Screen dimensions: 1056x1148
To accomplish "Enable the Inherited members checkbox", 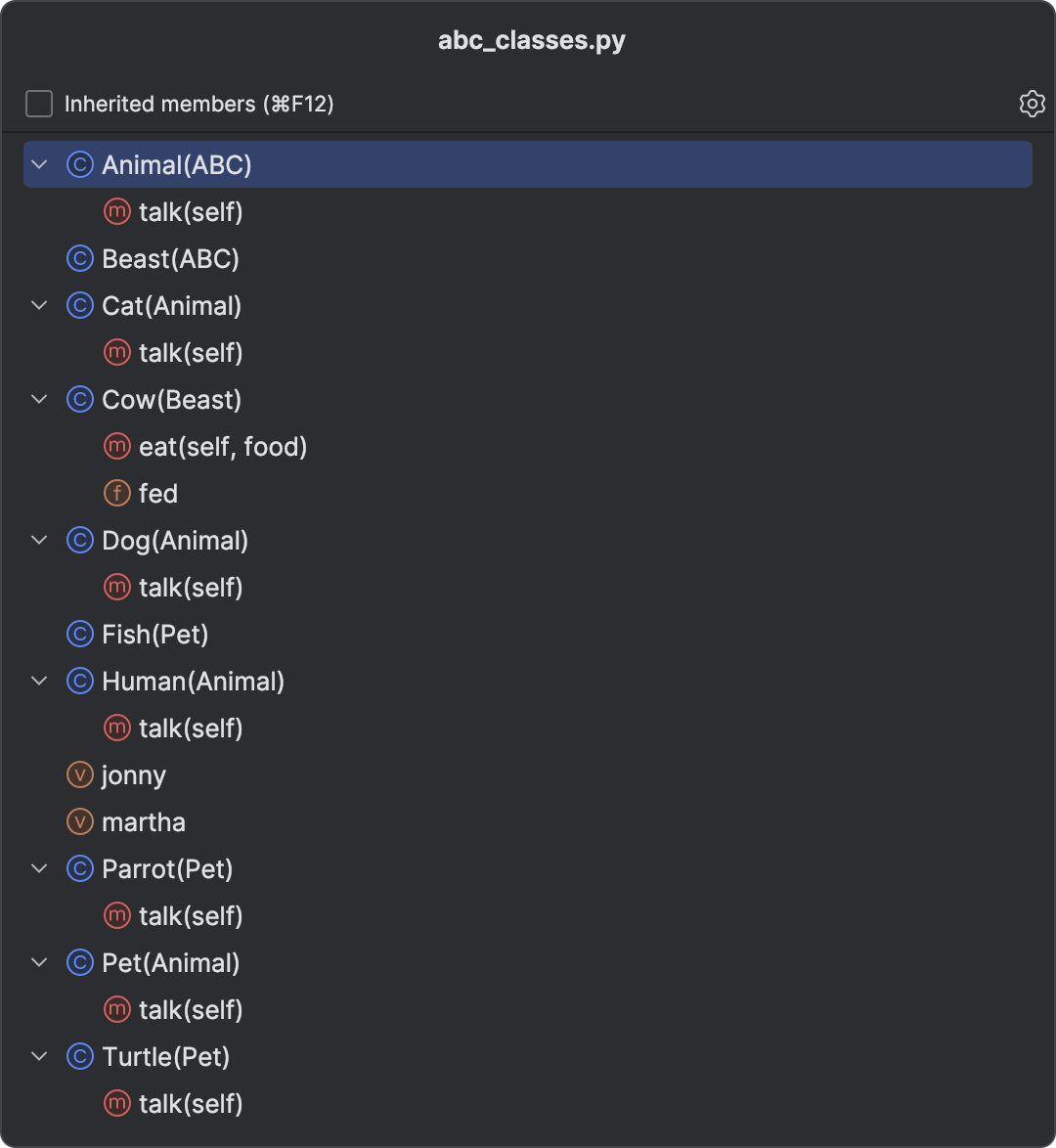I will point(39,104).
